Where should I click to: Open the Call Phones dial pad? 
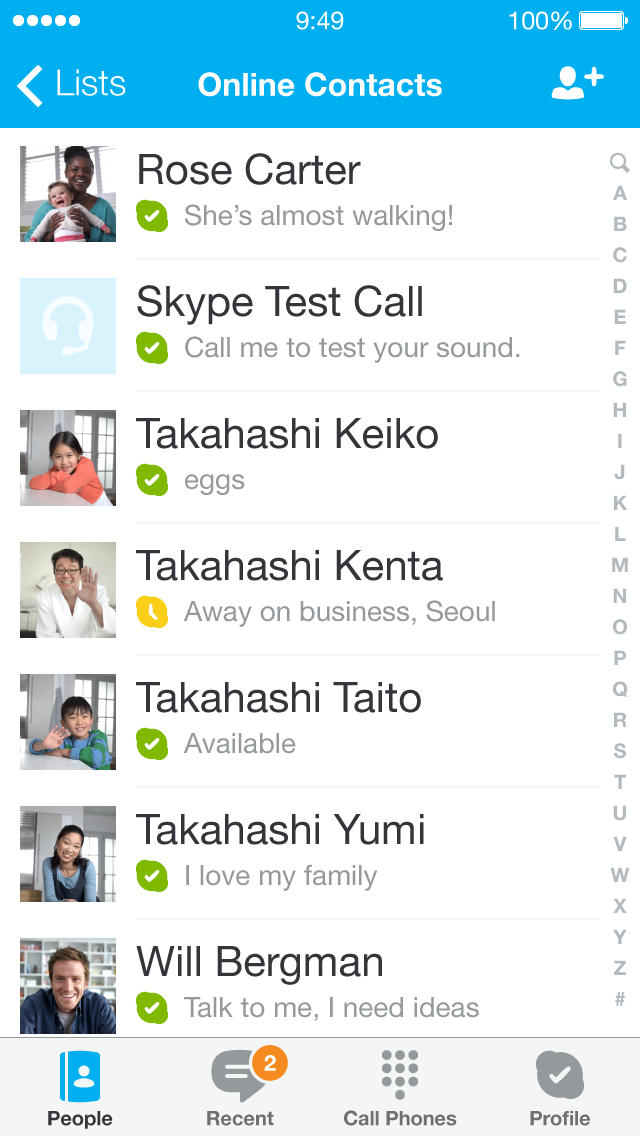pyautogui.click(x=400, y=1088)
